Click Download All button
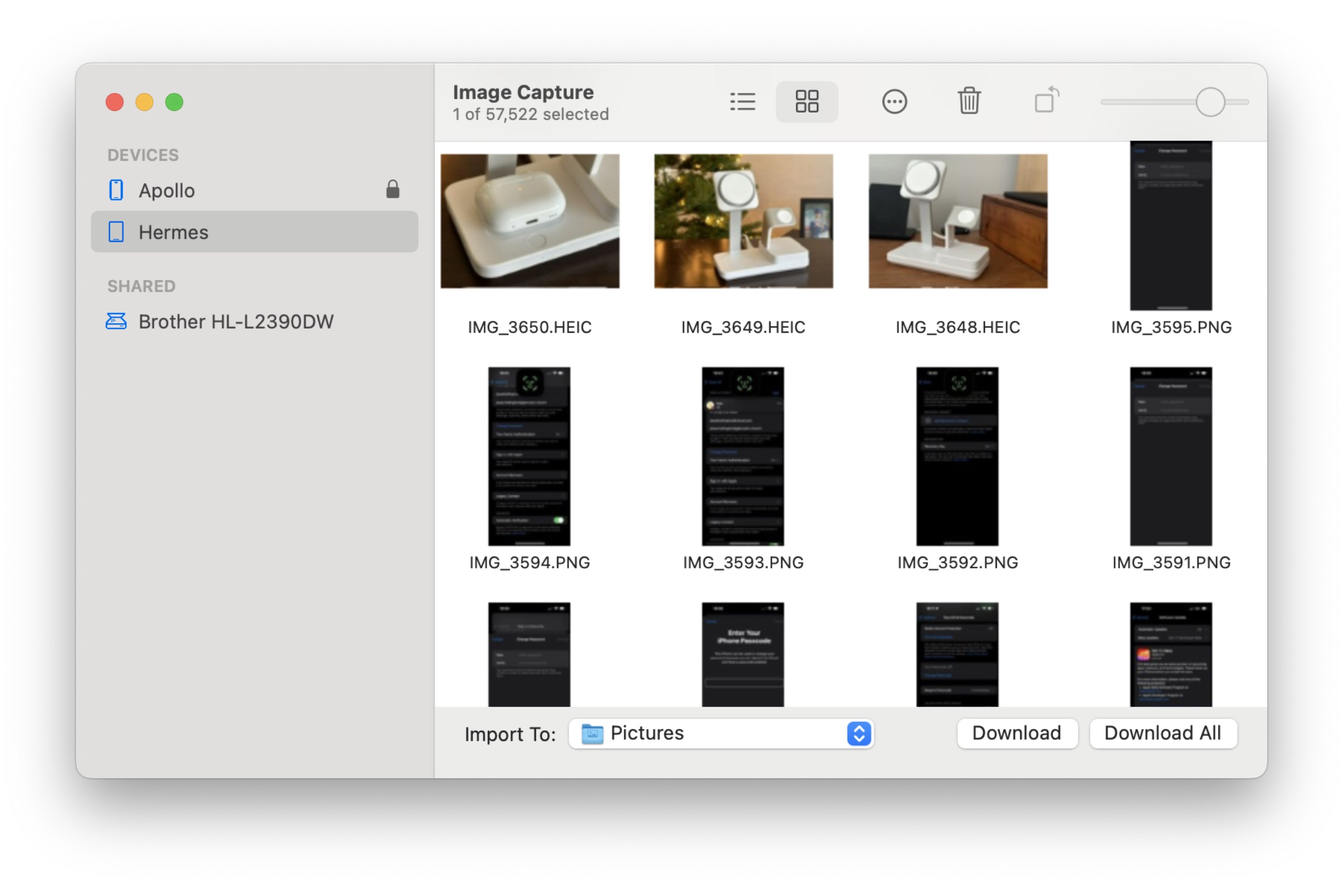 point(1163,733)
